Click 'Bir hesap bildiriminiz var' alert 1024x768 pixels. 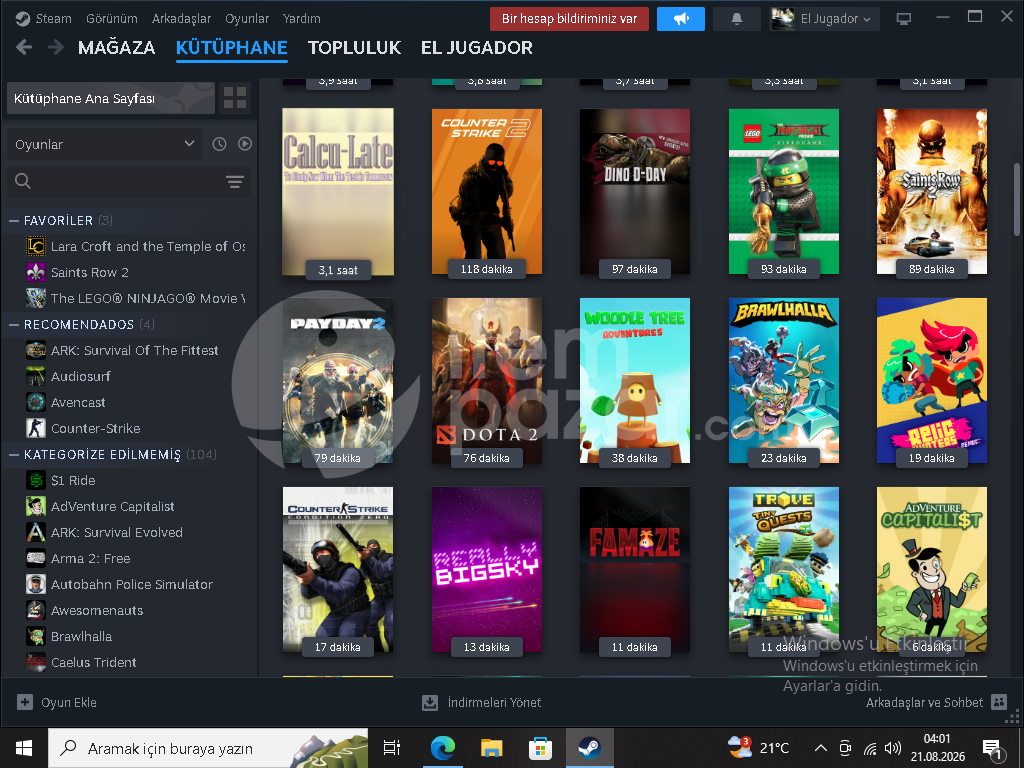569,19
